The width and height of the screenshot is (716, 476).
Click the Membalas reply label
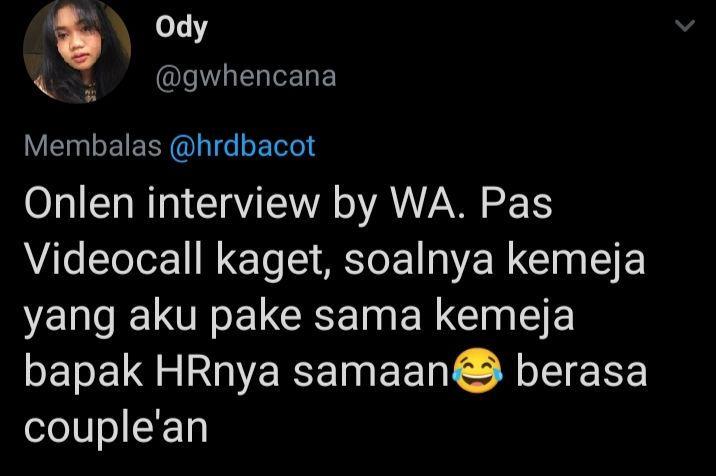tap(93, 146)
